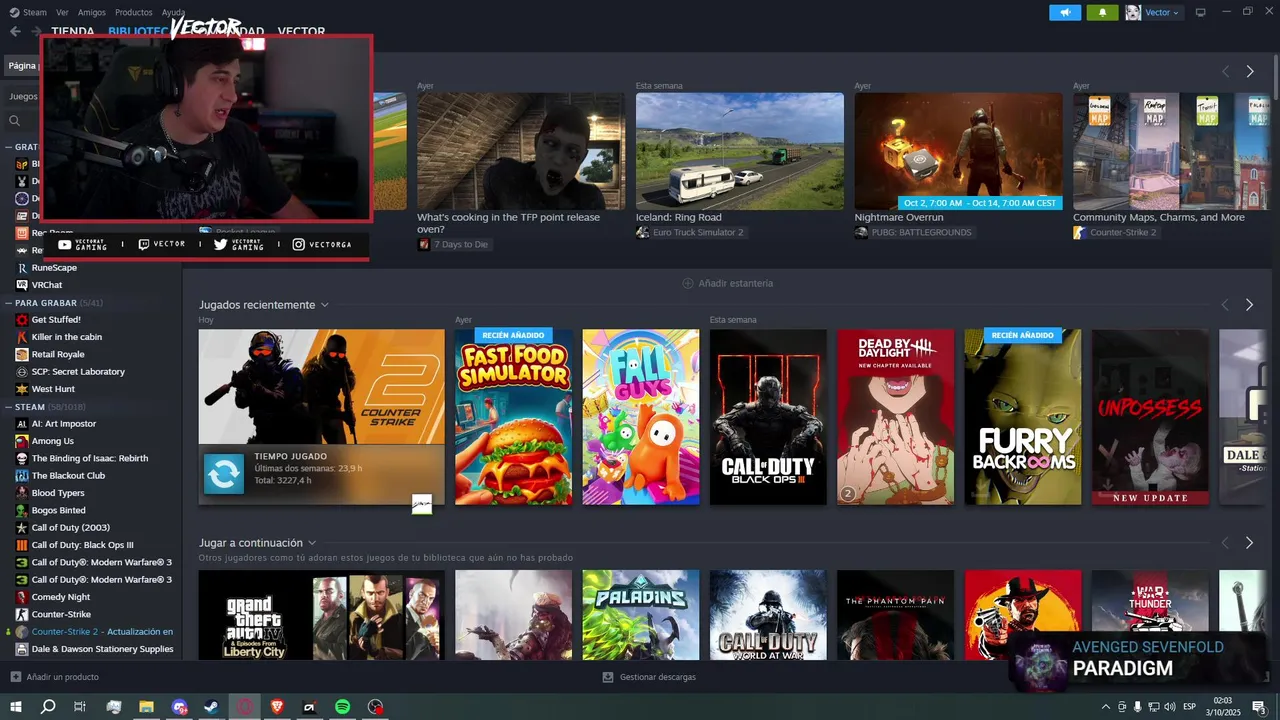Expand the Jugados recientemente dropdown
The image size is (1280, 720).
[x=325, y=305]
